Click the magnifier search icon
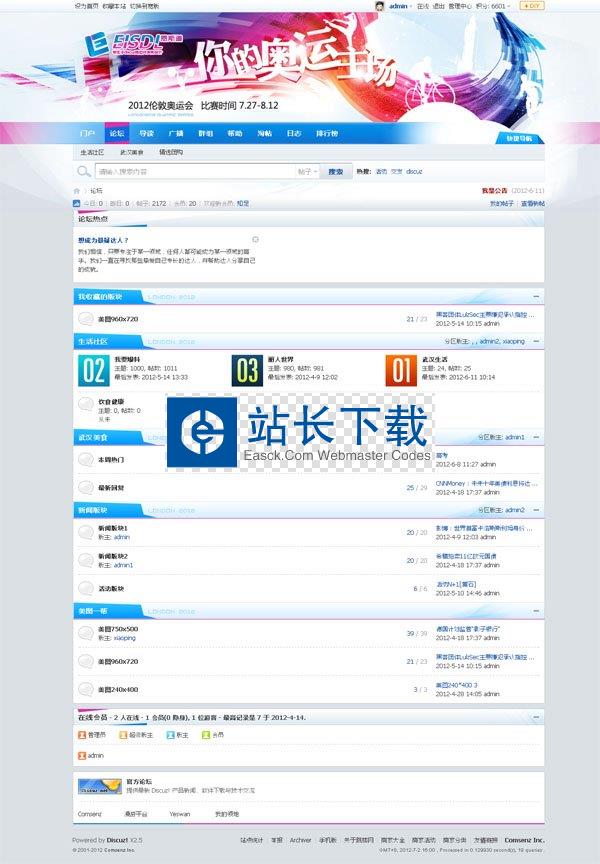Screen dimensions: 600x864 [x=84, y=171]
